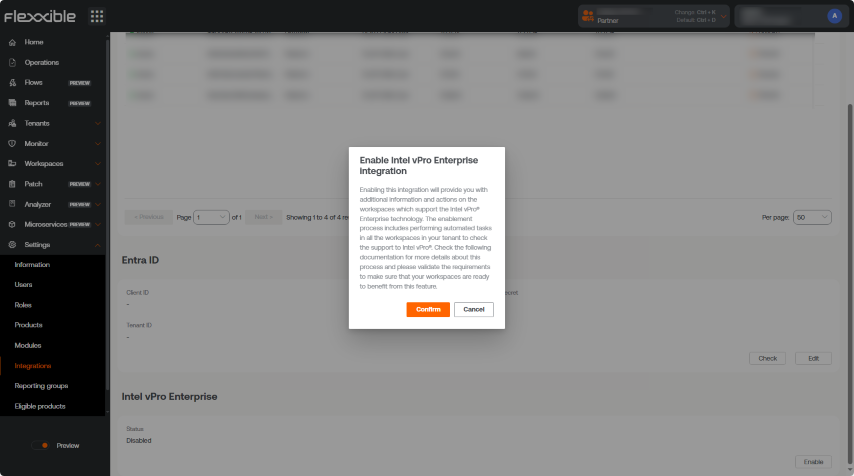Click the Tenants sidebar icon
854x476 pixels.
click(x=13, y=123)
